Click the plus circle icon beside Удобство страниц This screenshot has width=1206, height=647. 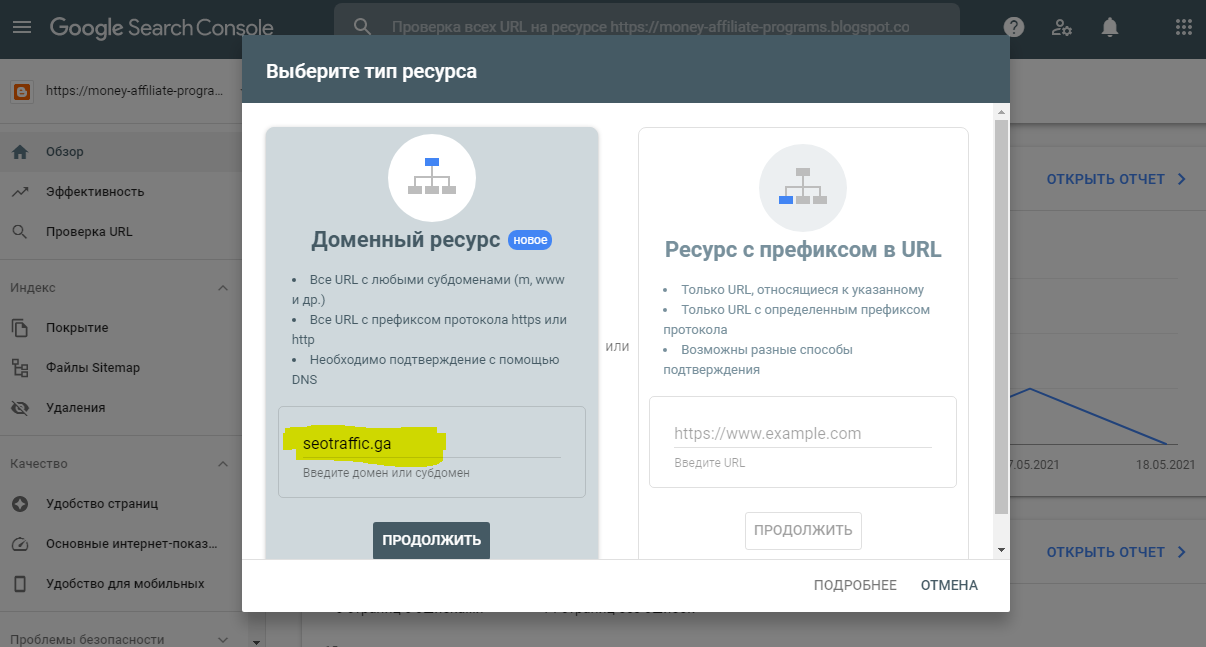(20, 504)
